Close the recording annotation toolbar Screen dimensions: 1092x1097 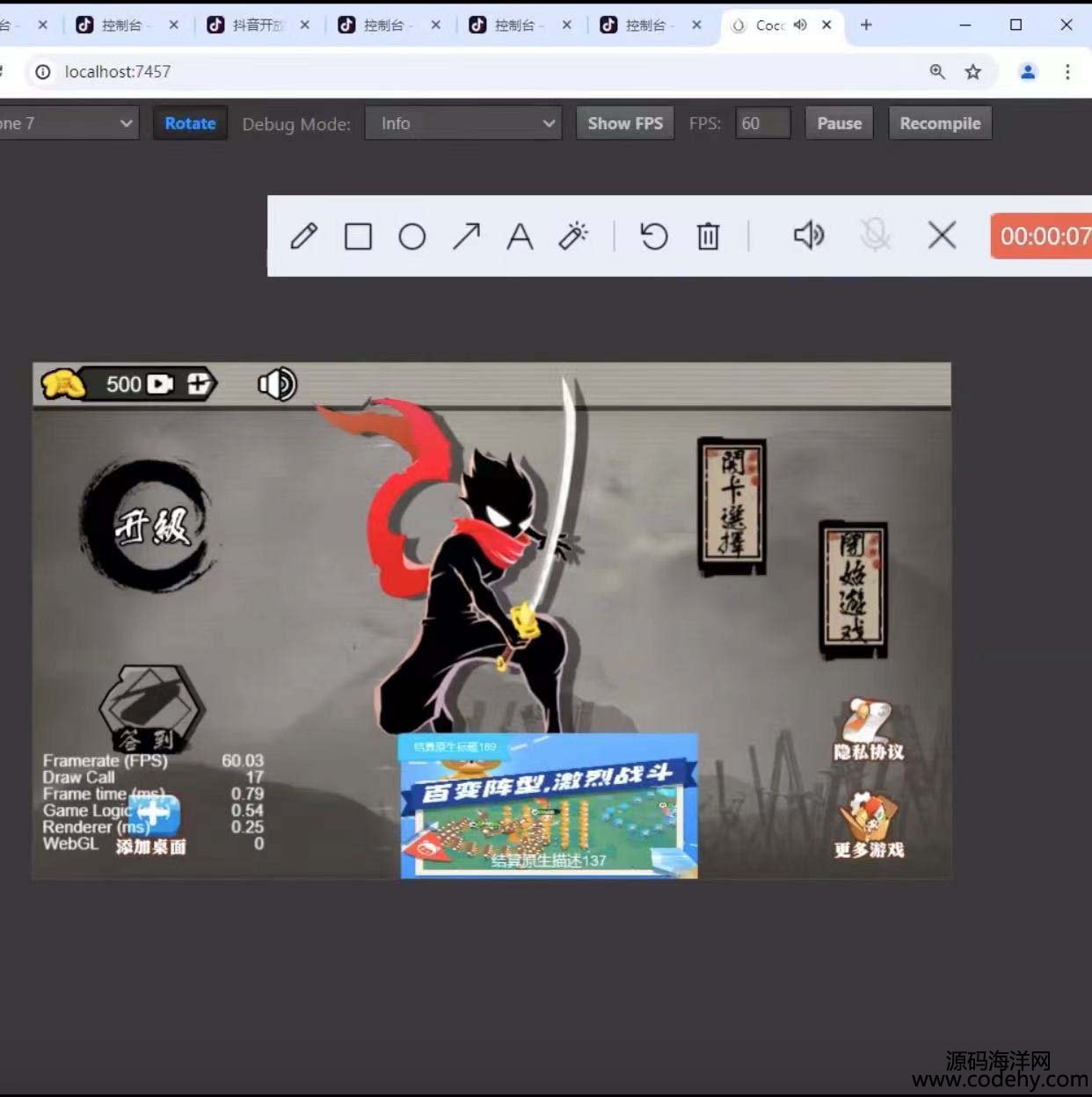(x=942, y=236)
